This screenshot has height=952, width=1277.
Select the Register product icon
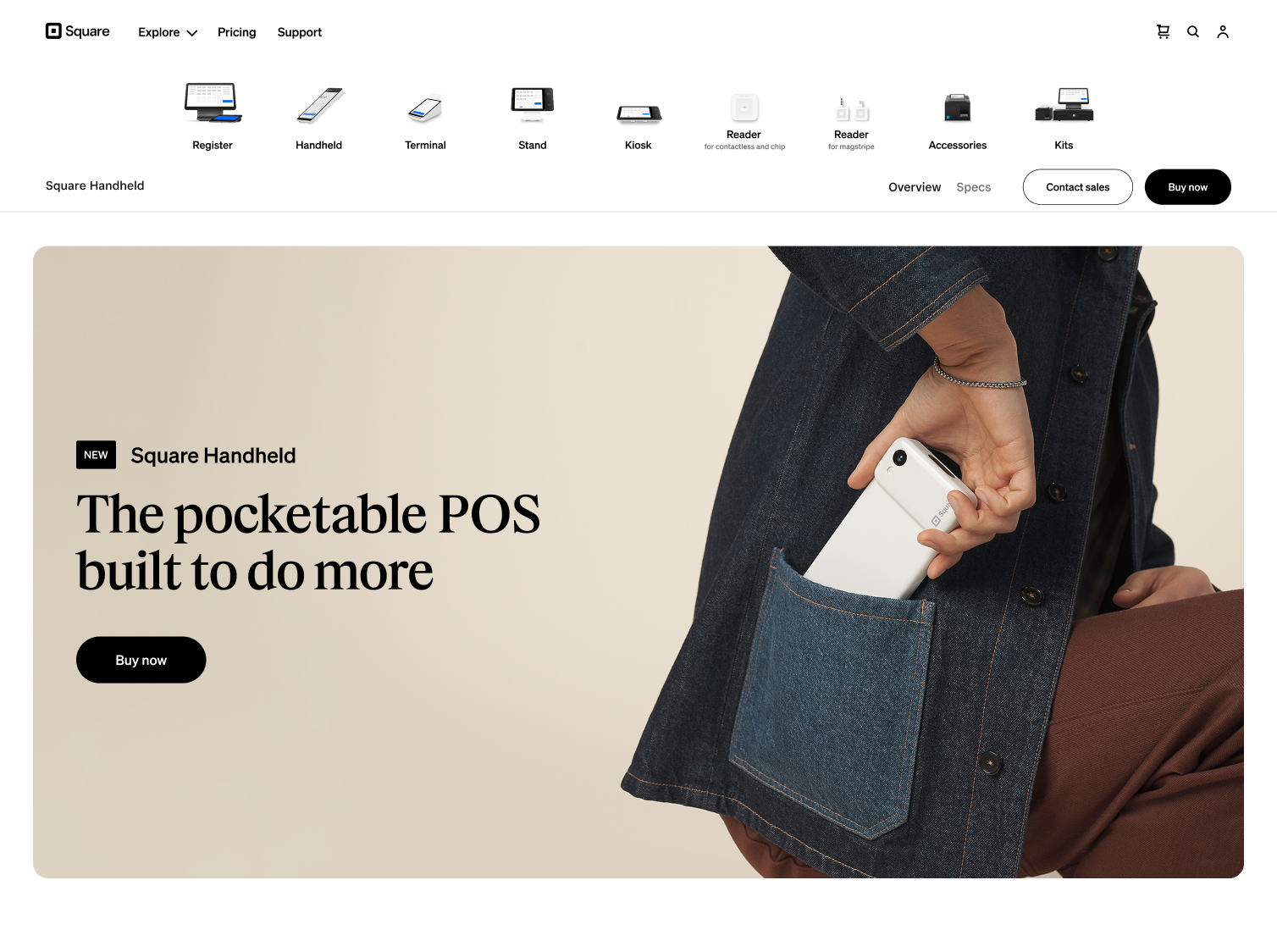click(212, 114)
